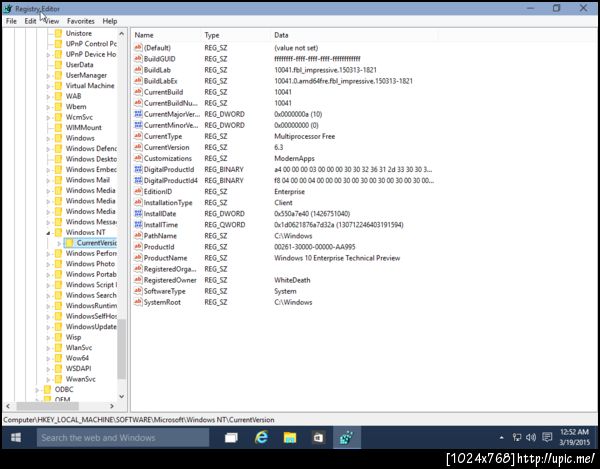This screenshot has width=600, height=469.
Task: Open Task View on the taskbar
Action: coord(231,437)
